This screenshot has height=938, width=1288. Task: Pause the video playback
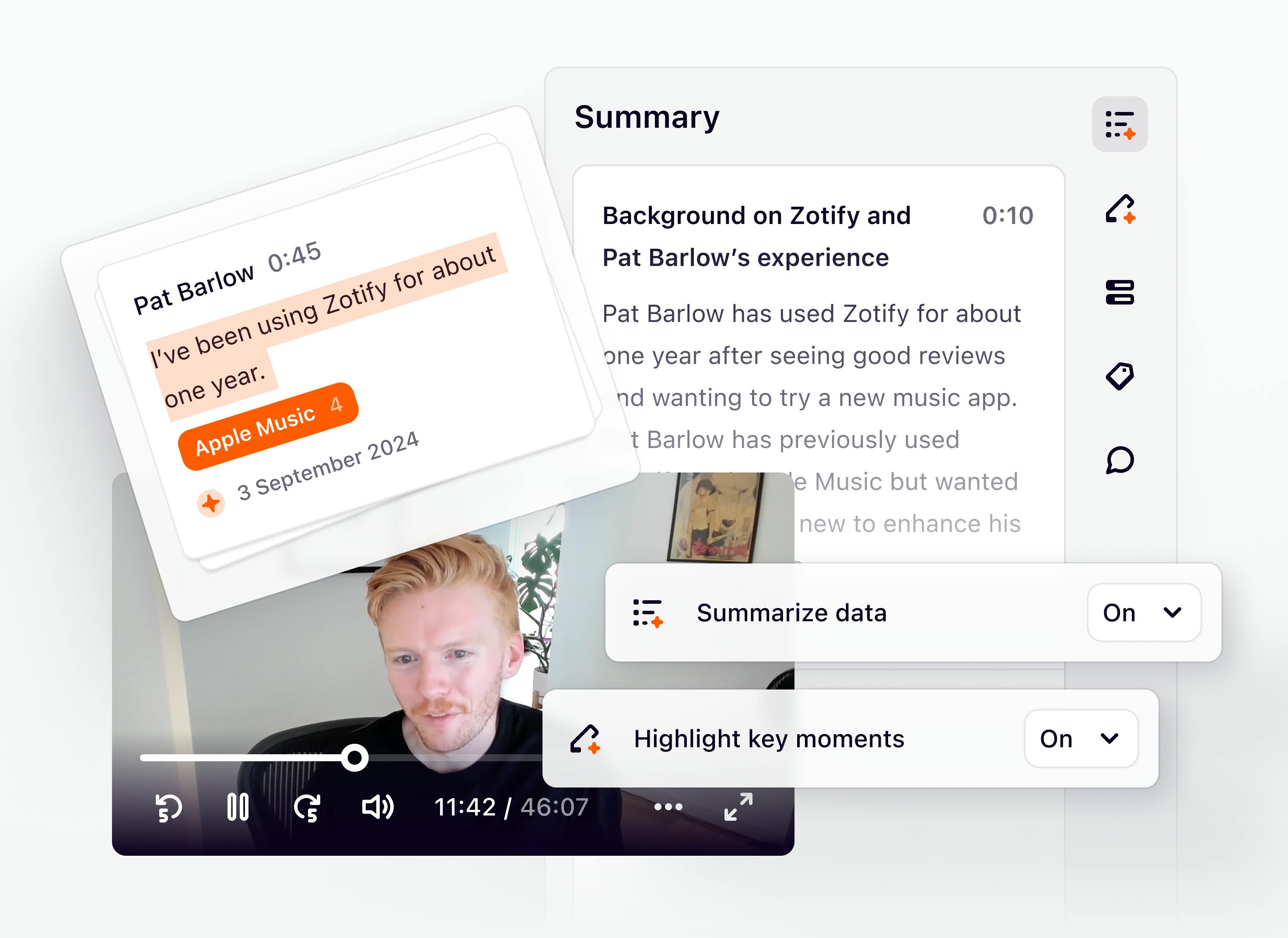click(238, 807)
